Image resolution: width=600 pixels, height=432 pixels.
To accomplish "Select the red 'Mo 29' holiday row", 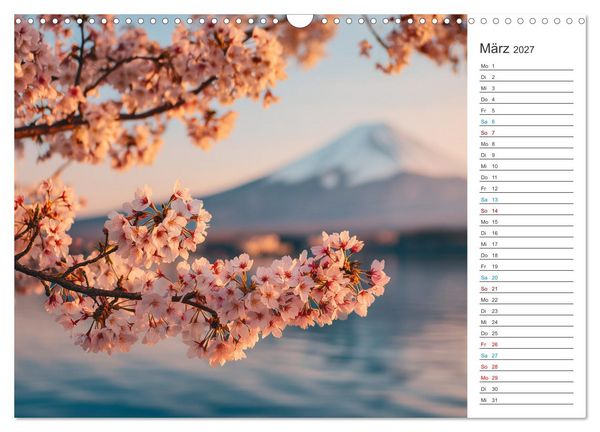I will 527,377.
